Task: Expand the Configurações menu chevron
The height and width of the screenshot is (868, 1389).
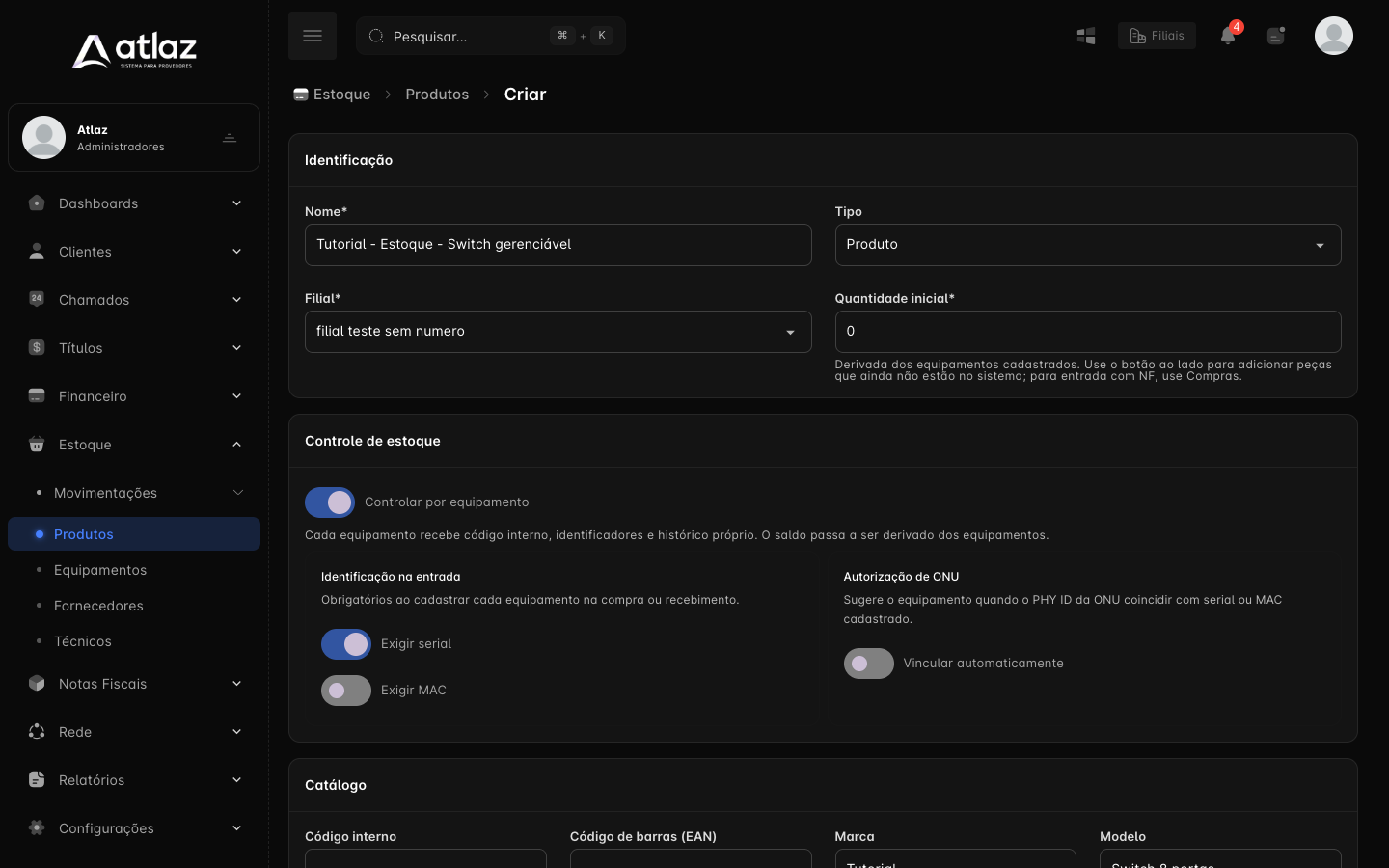Action: click(x=236, y=828)
